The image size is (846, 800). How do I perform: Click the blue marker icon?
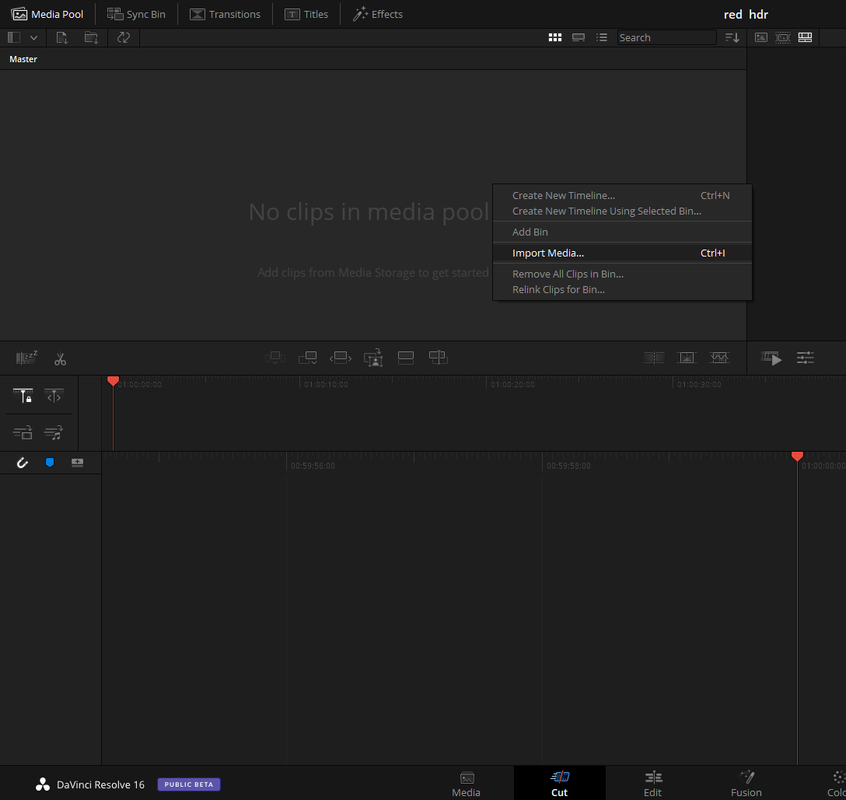[x=50, y=462]
